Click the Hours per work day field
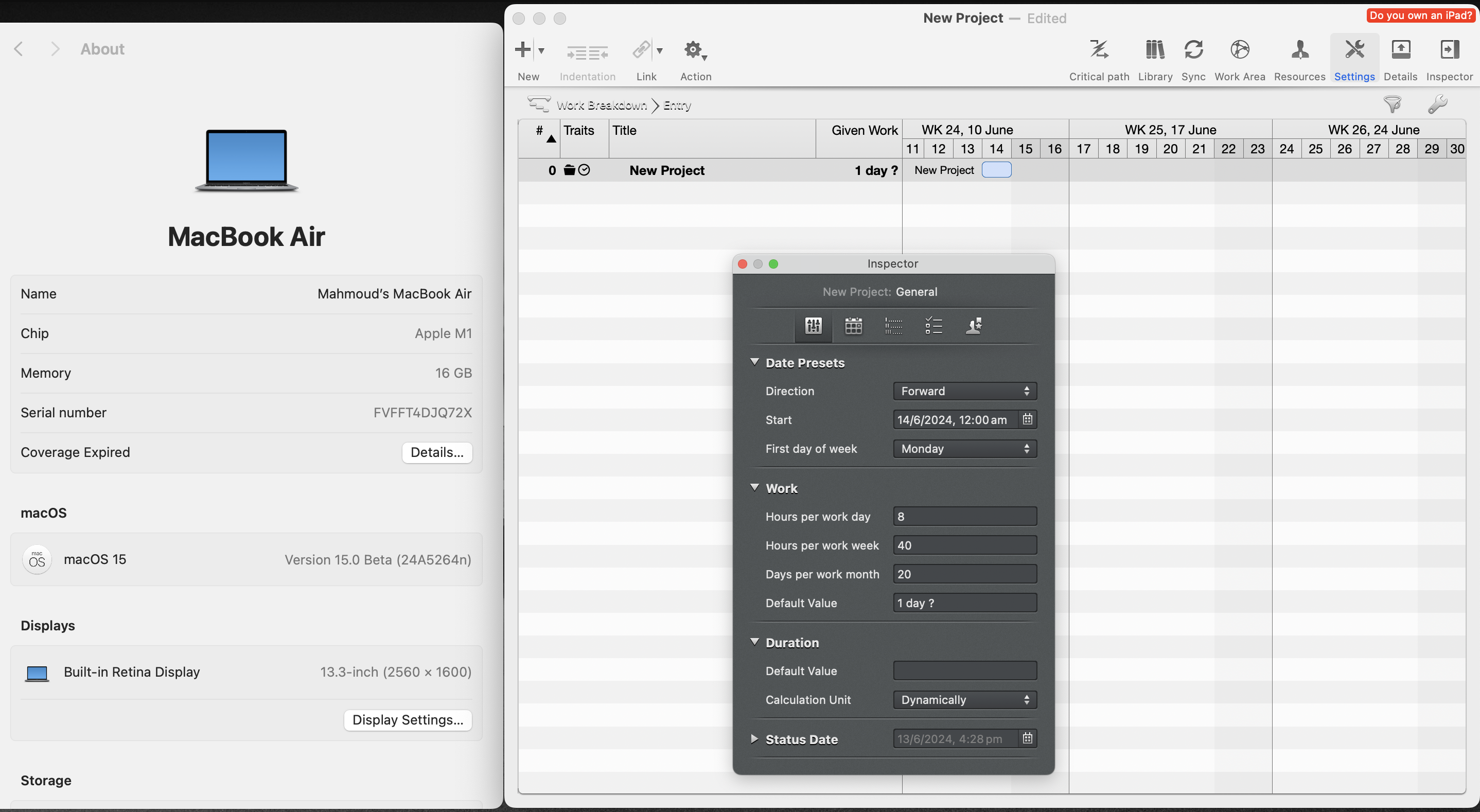The height and width of the screenshot is (812, 1480). pyautogui.click(x=965, y=517)
